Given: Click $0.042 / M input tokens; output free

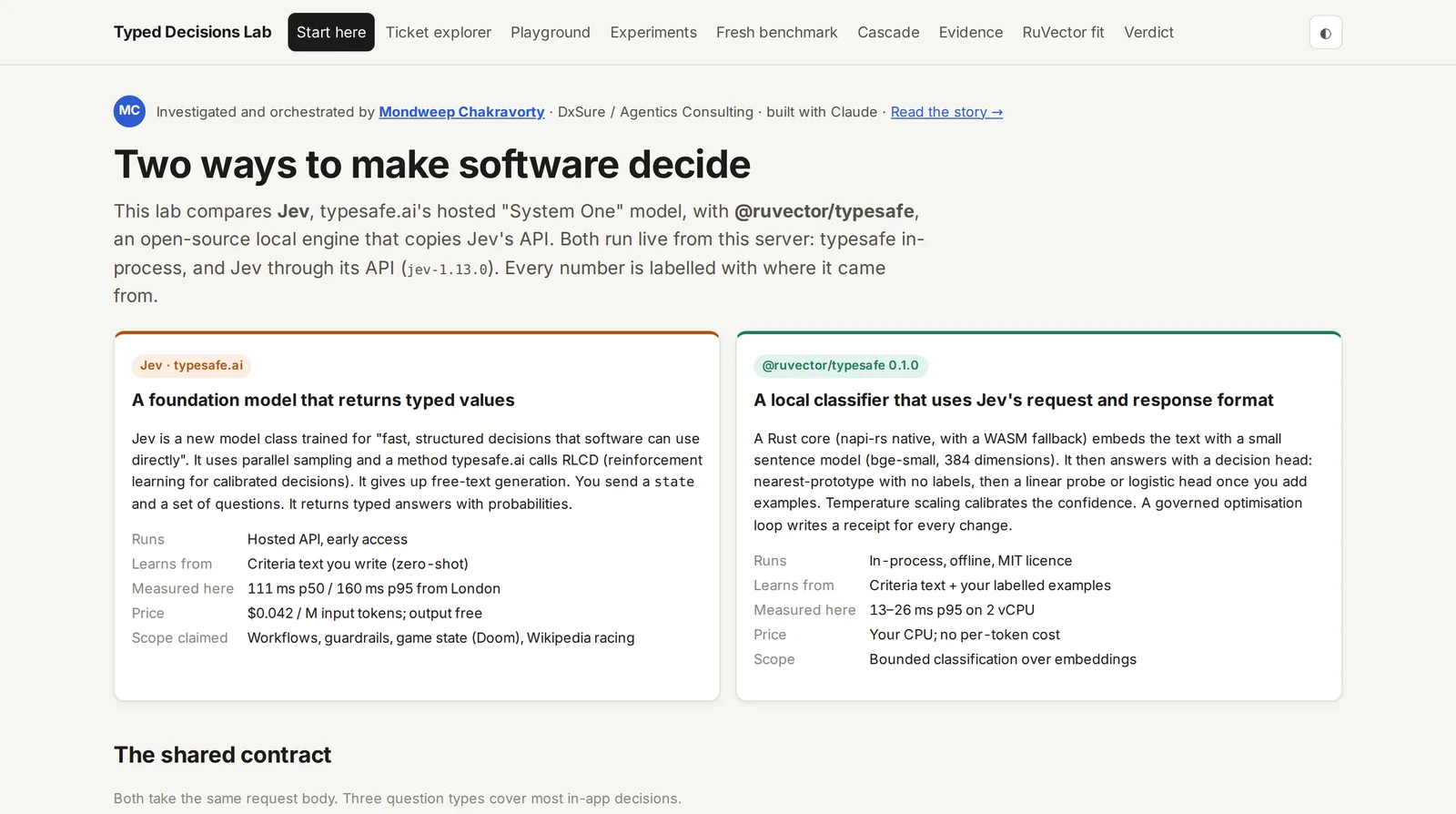Looking at the screenshot, I should pos(365,613).
